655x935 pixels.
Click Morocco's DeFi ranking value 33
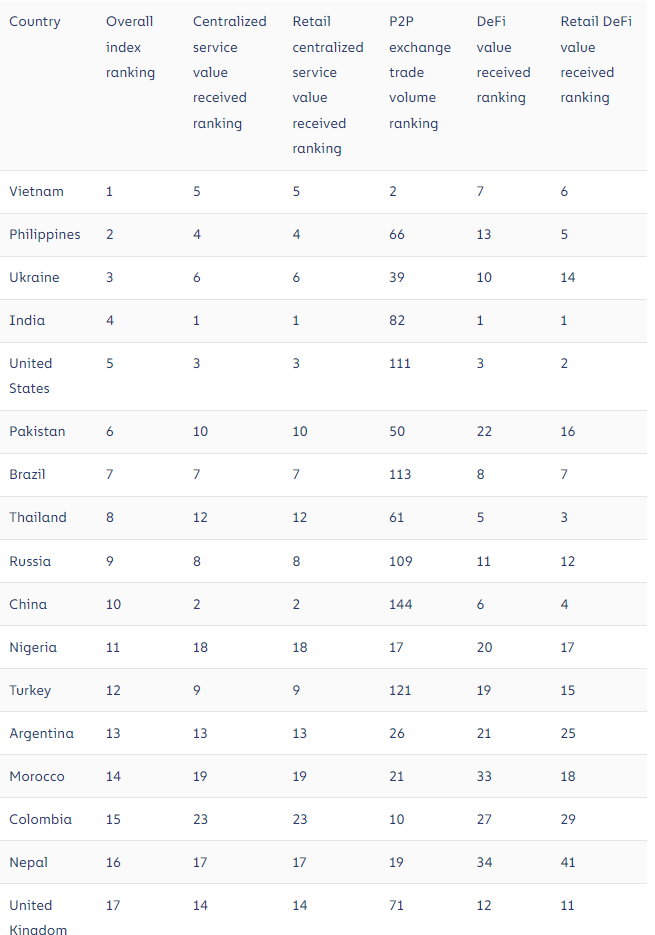coord(484,776)
